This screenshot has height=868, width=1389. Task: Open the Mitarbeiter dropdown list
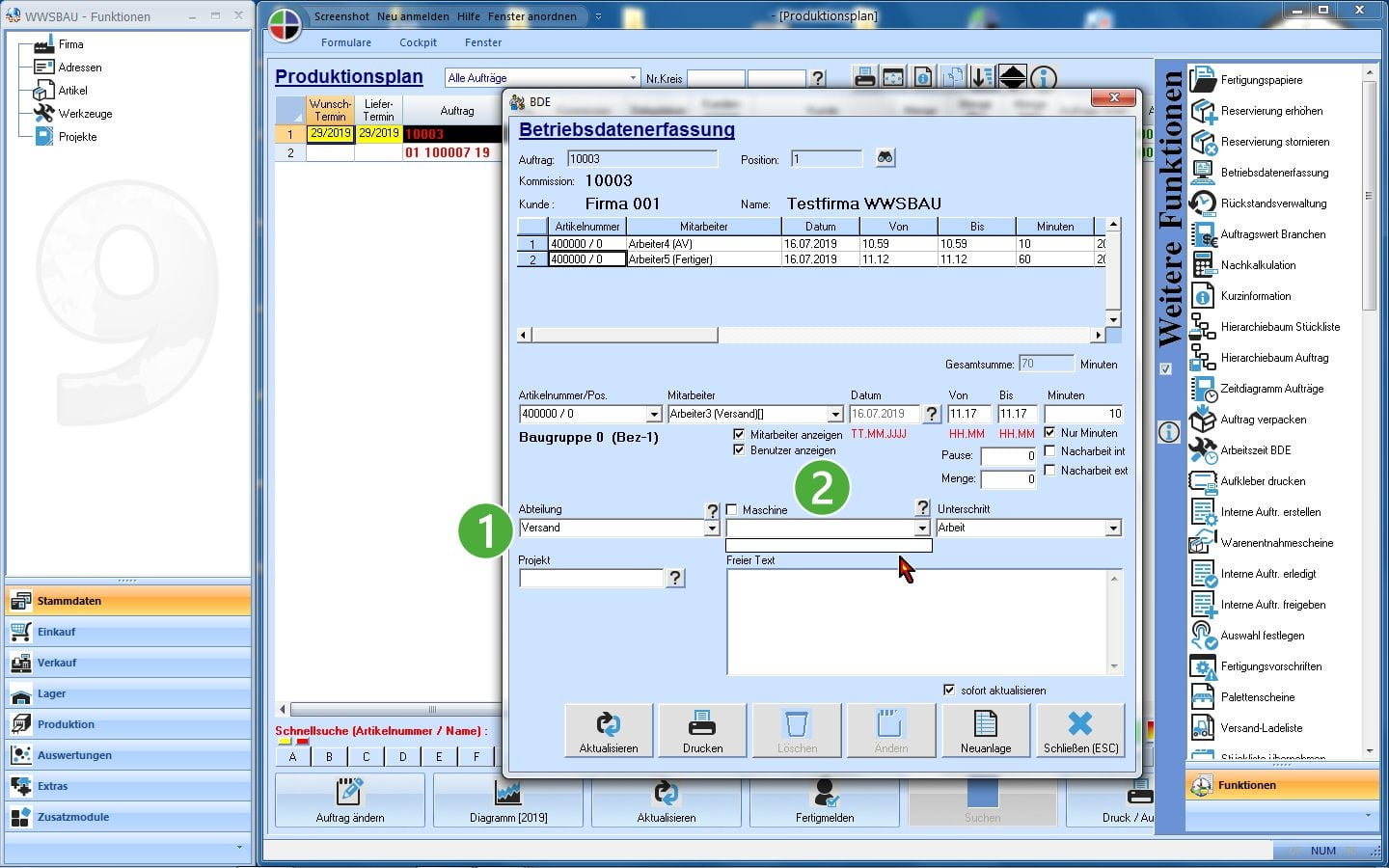pyautogui.click(x=835, y=414)
